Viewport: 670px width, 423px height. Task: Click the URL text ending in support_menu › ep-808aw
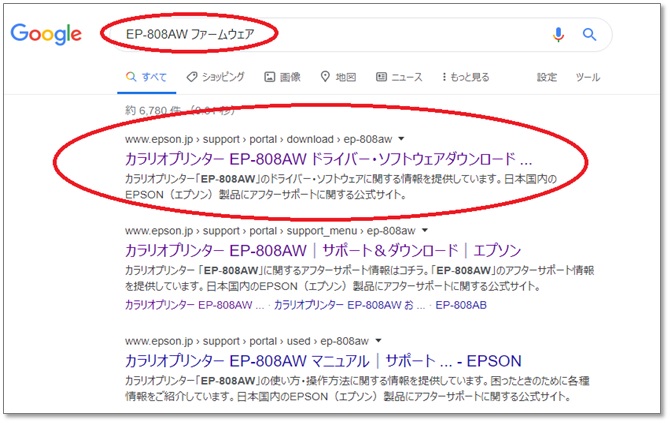(x=270, y=231)
